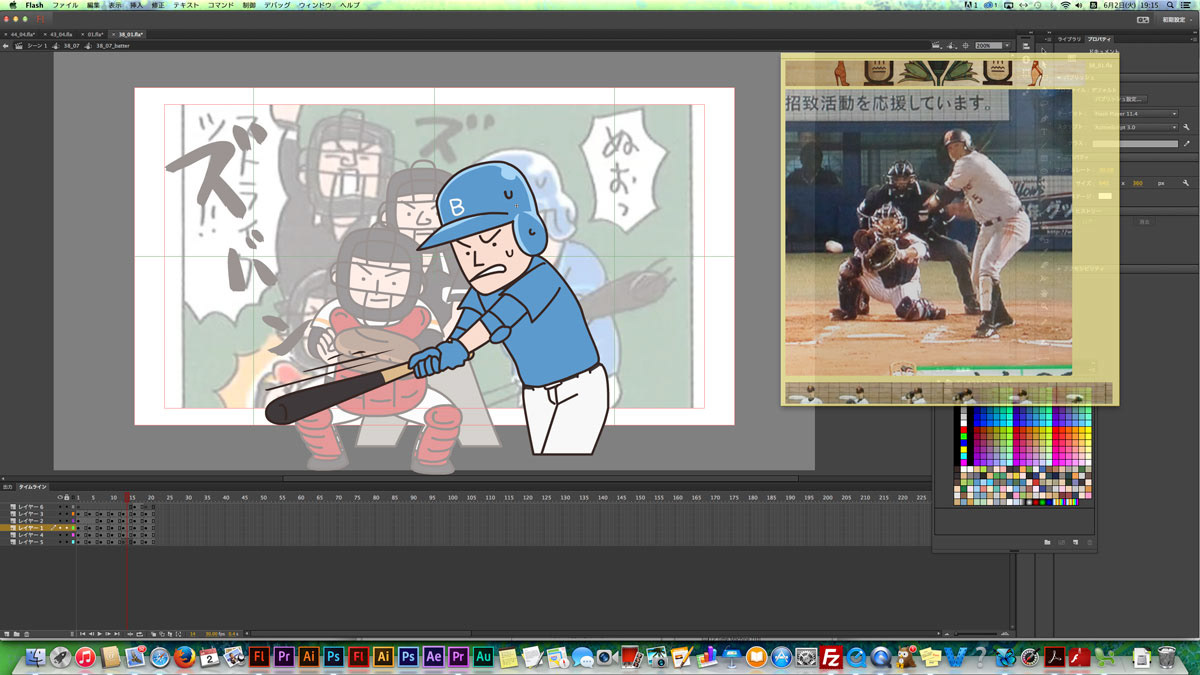
Task: Click the Edit Scene icon above stage
Action: (x=936, y=45)
